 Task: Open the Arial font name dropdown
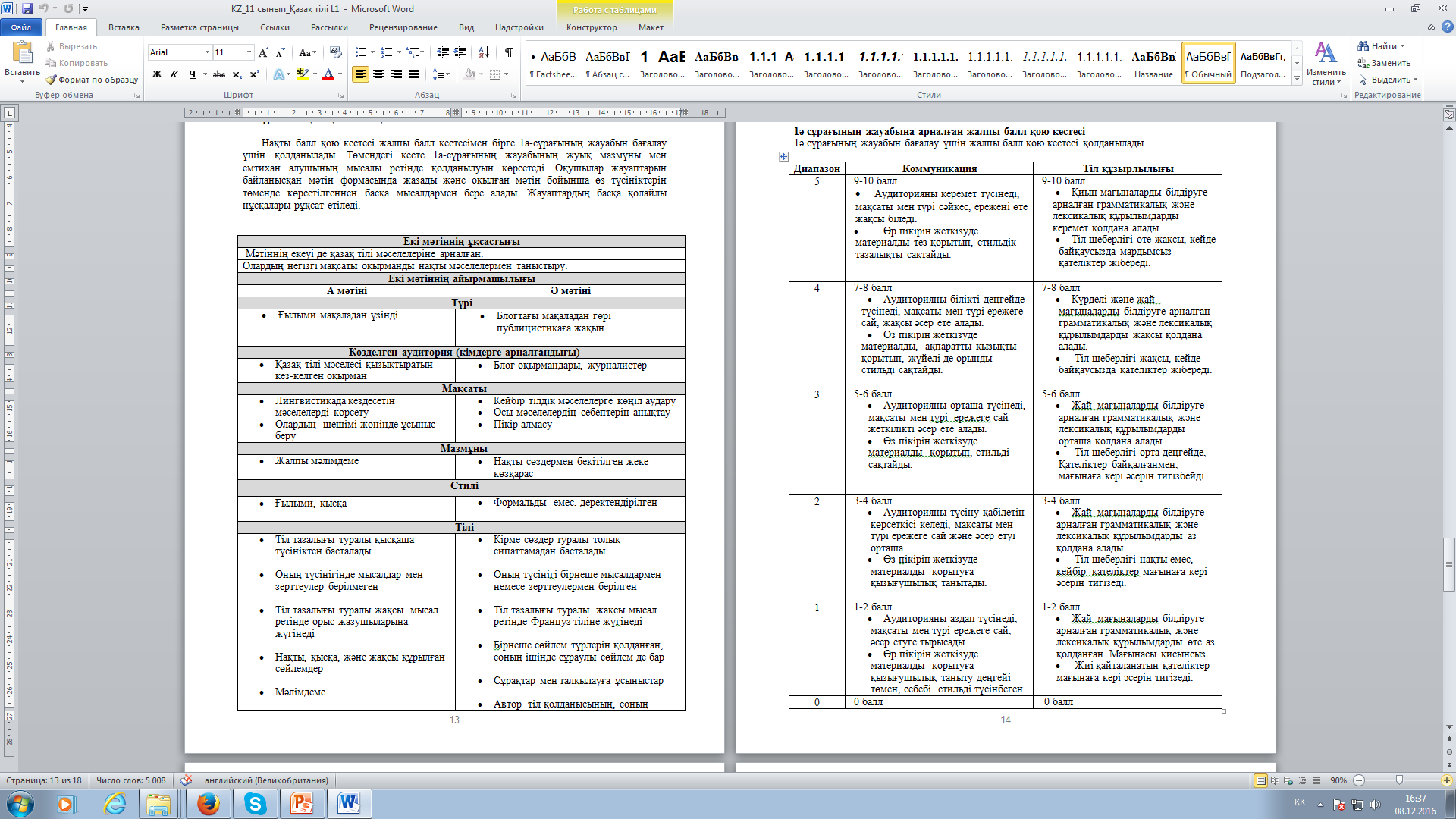click(207, 52)
